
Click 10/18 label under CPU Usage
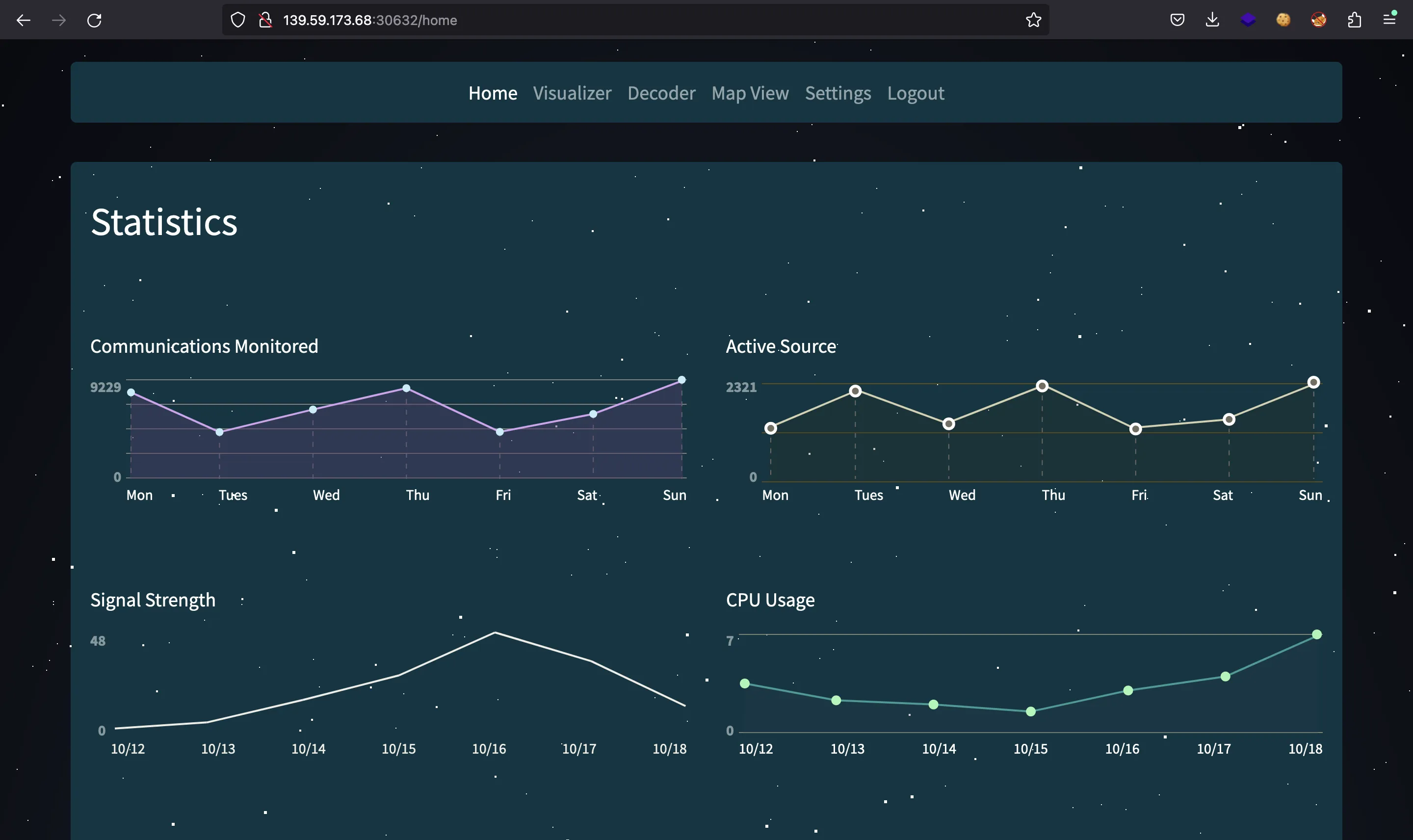(x=1305, y=749)
